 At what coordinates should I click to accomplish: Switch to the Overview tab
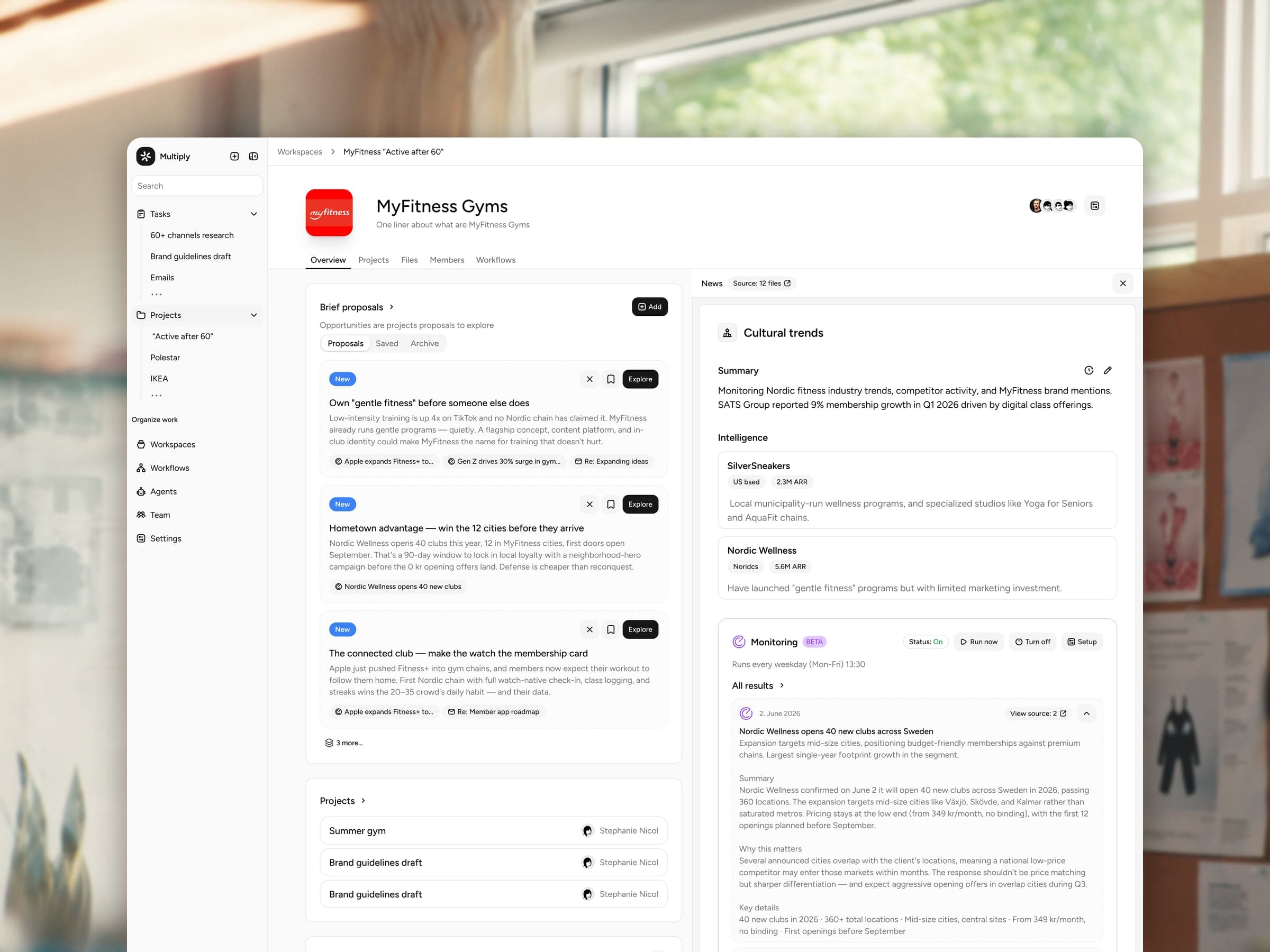tap(328, 260)
